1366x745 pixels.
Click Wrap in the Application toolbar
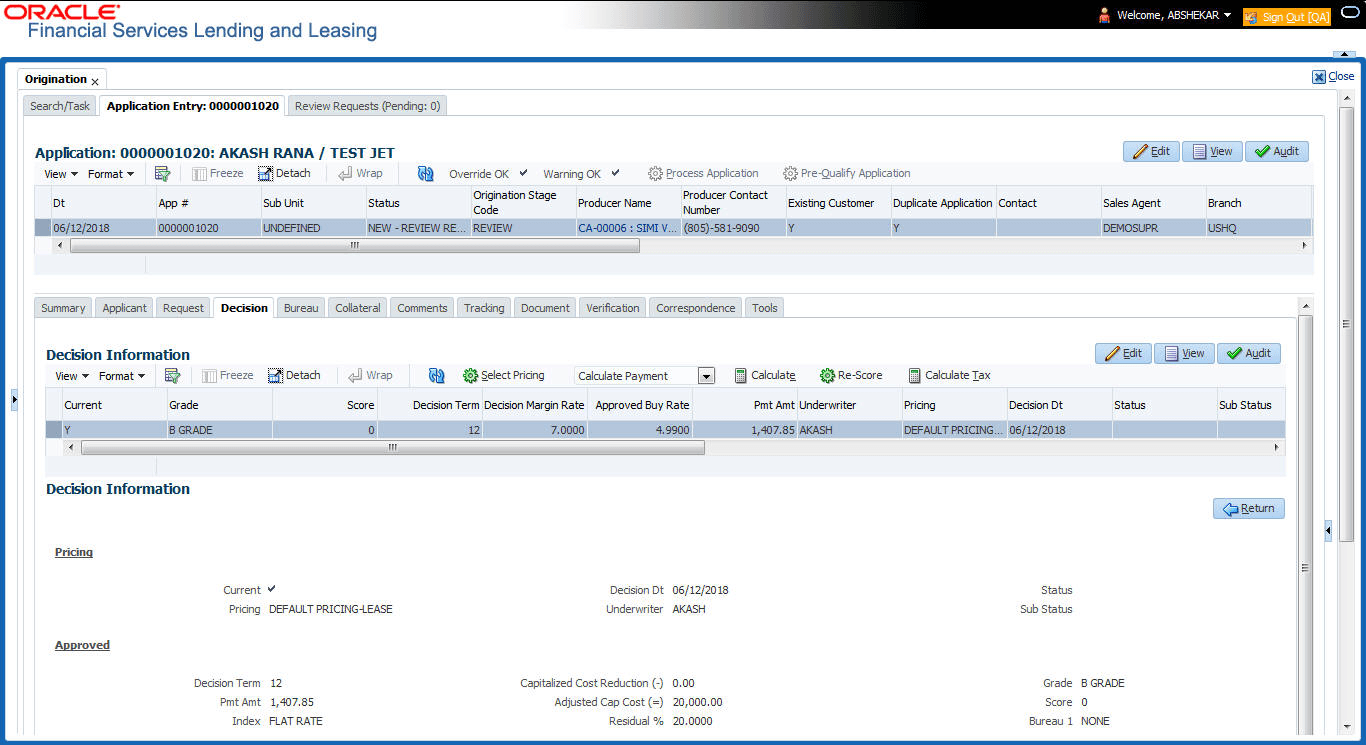click(360, 173)
